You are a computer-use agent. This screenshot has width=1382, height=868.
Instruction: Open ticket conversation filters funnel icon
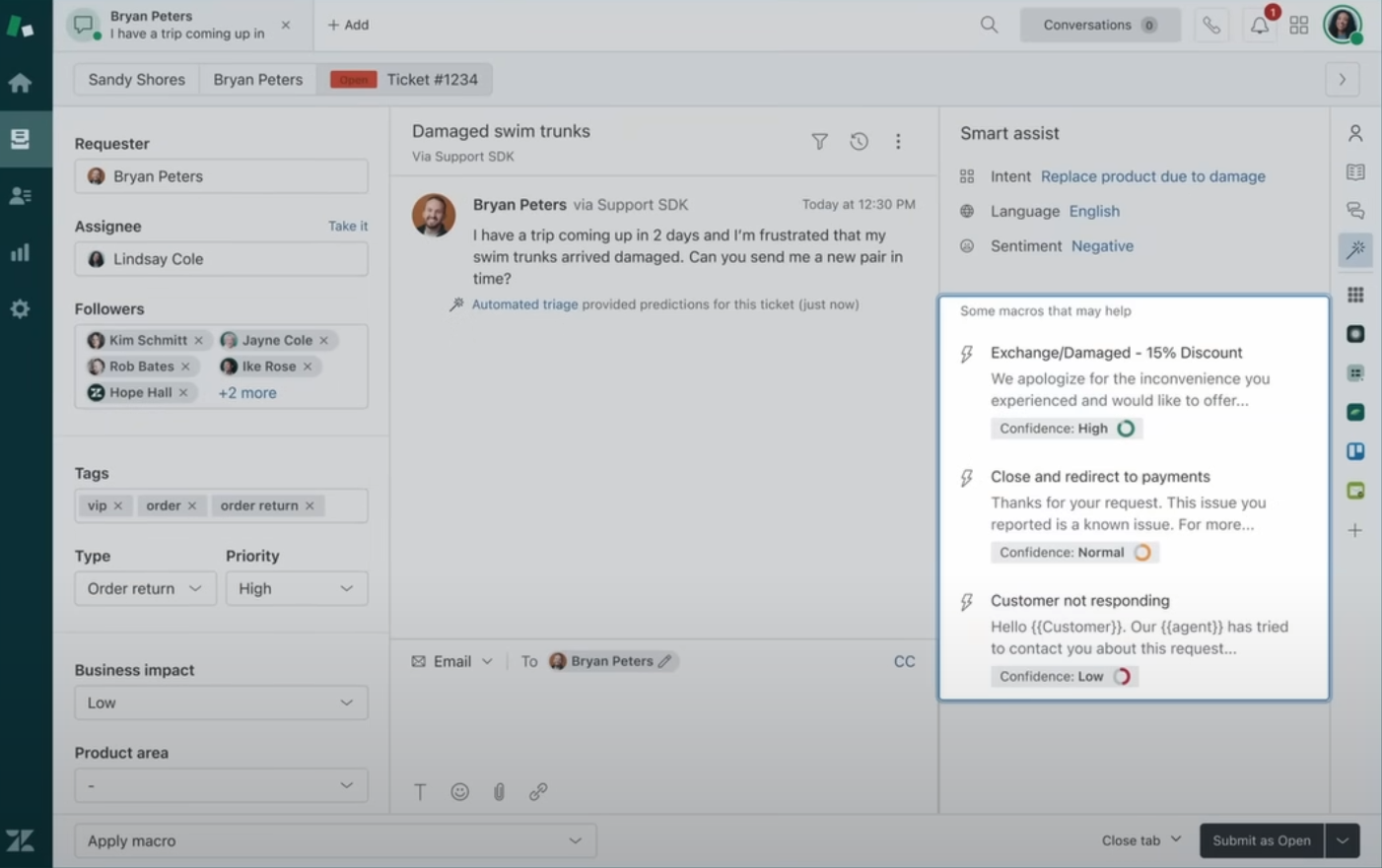[819, 141]
